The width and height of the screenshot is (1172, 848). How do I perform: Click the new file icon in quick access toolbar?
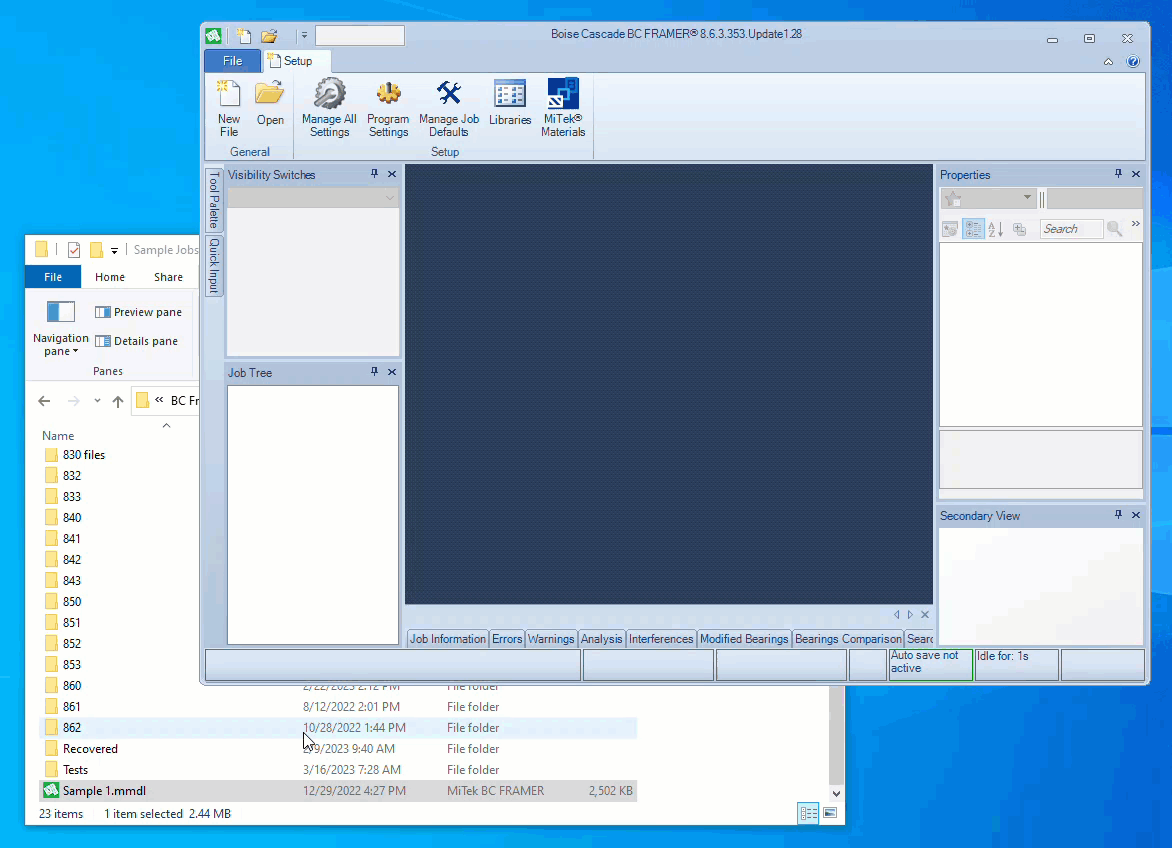(x=244, y=35)
